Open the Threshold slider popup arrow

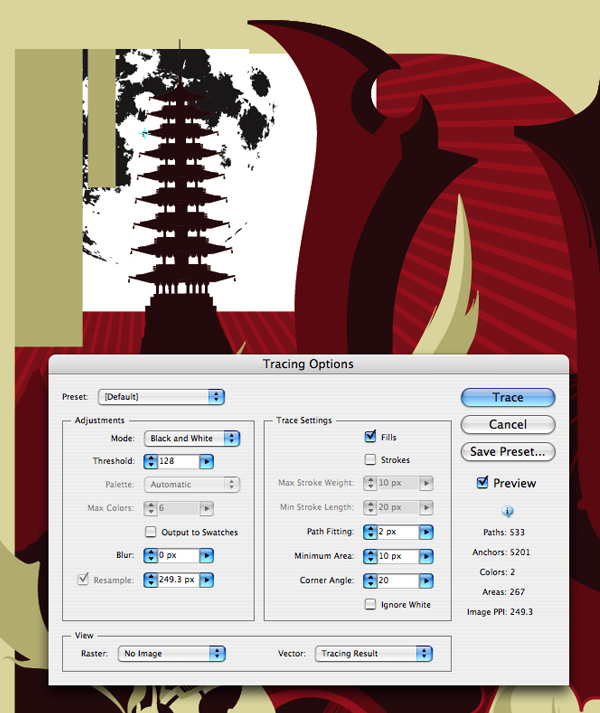pos(207,462)
